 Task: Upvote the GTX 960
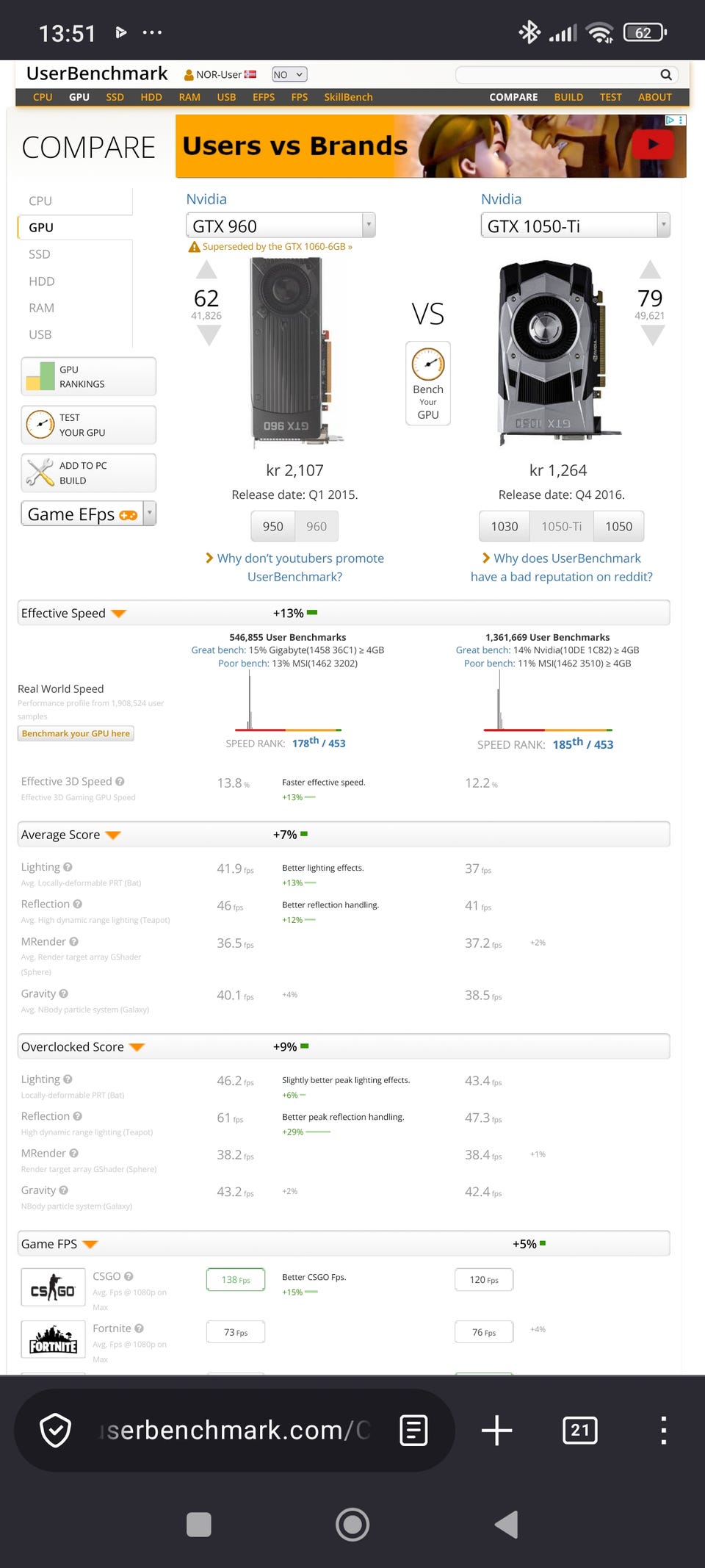[x=206, y=270]
